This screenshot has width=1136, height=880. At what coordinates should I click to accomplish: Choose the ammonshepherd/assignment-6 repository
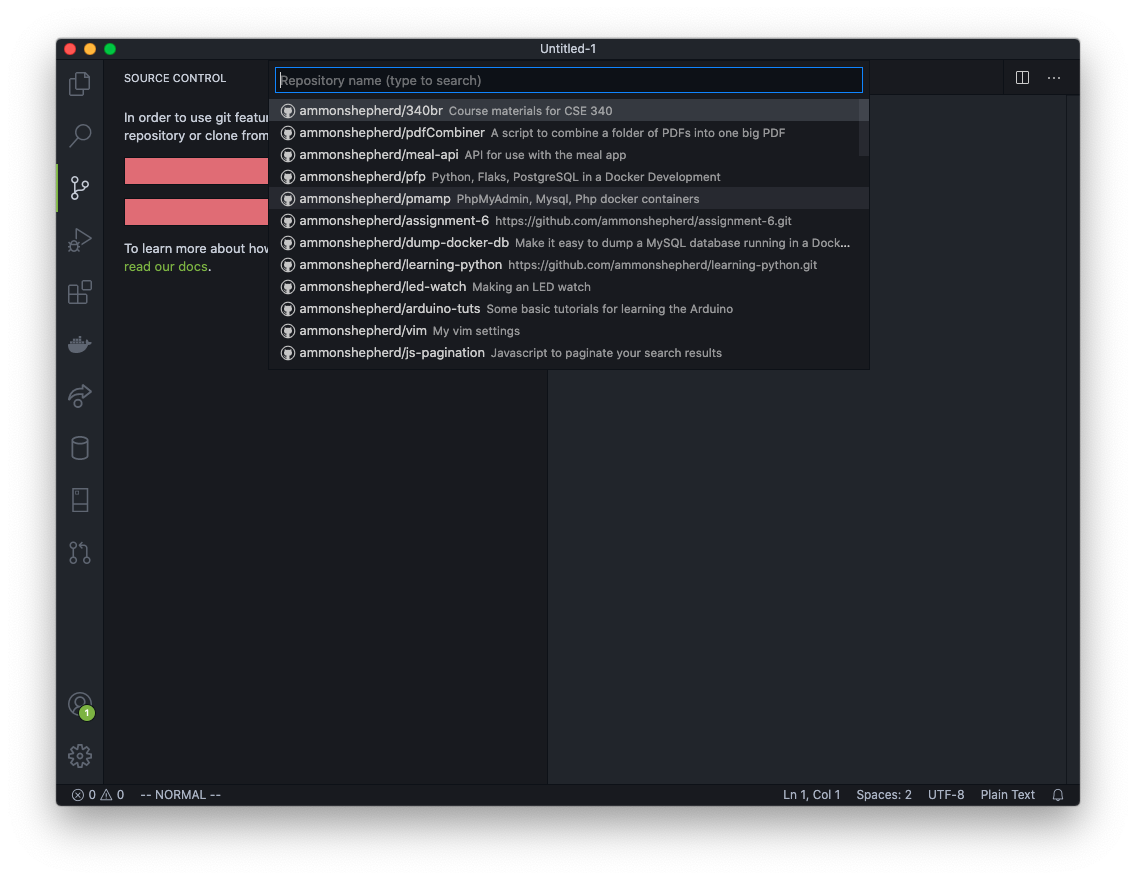pos(569,221)
